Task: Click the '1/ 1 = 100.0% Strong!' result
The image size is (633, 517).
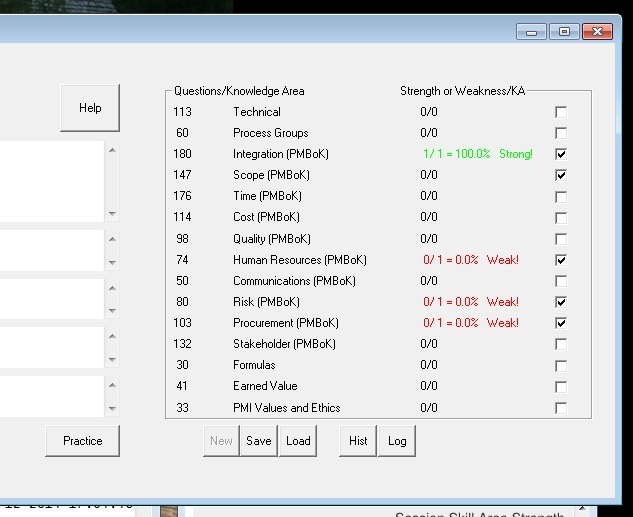Action: (x=478, y=154)
